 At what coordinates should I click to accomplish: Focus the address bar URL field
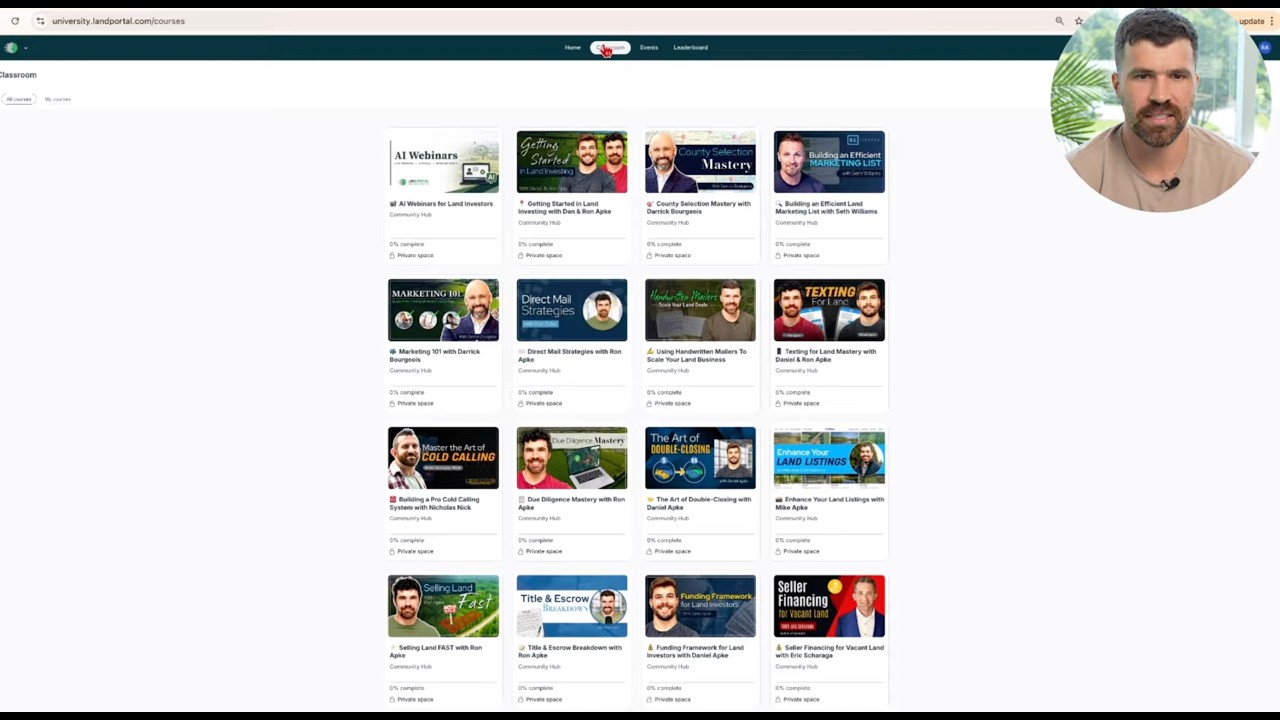pos(118,21)
